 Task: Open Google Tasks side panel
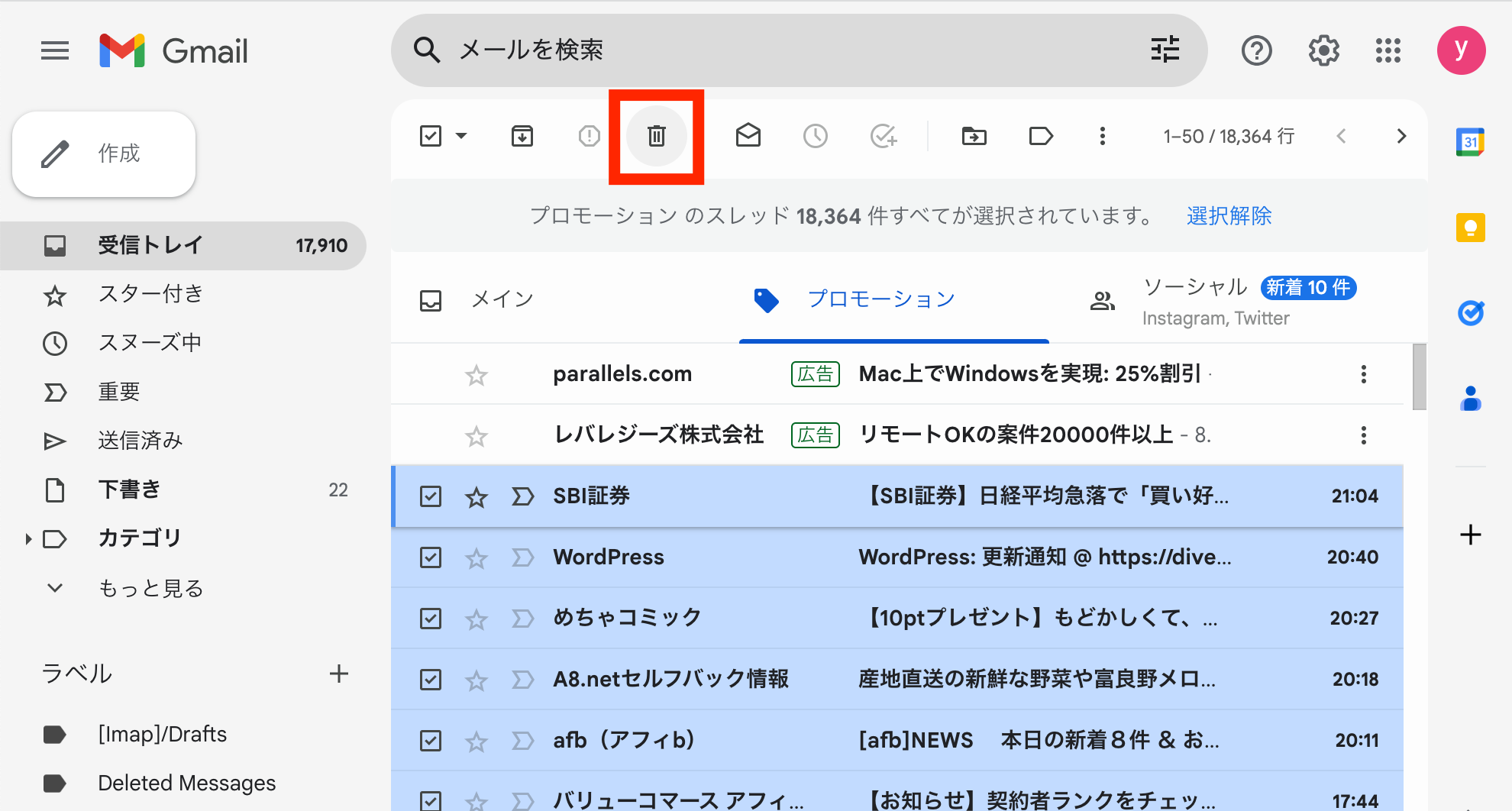[1470, 313]
